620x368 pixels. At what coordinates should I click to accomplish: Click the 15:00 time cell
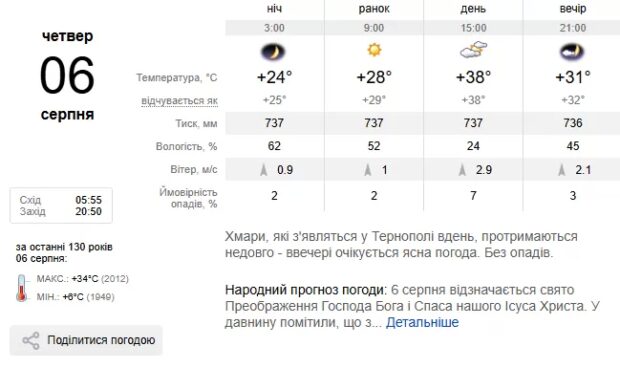[473, 28]
